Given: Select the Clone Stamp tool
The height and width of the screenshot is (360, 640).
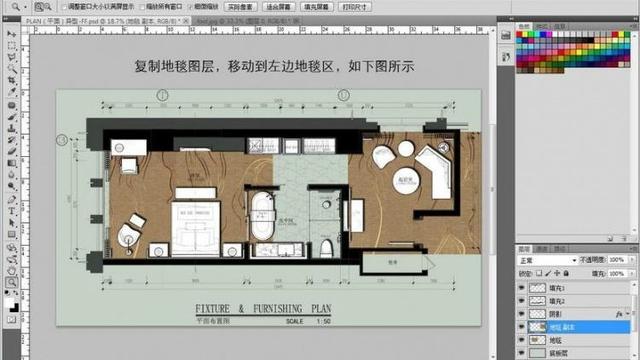Looking at the screenshot, I should [x=11, y=128].
